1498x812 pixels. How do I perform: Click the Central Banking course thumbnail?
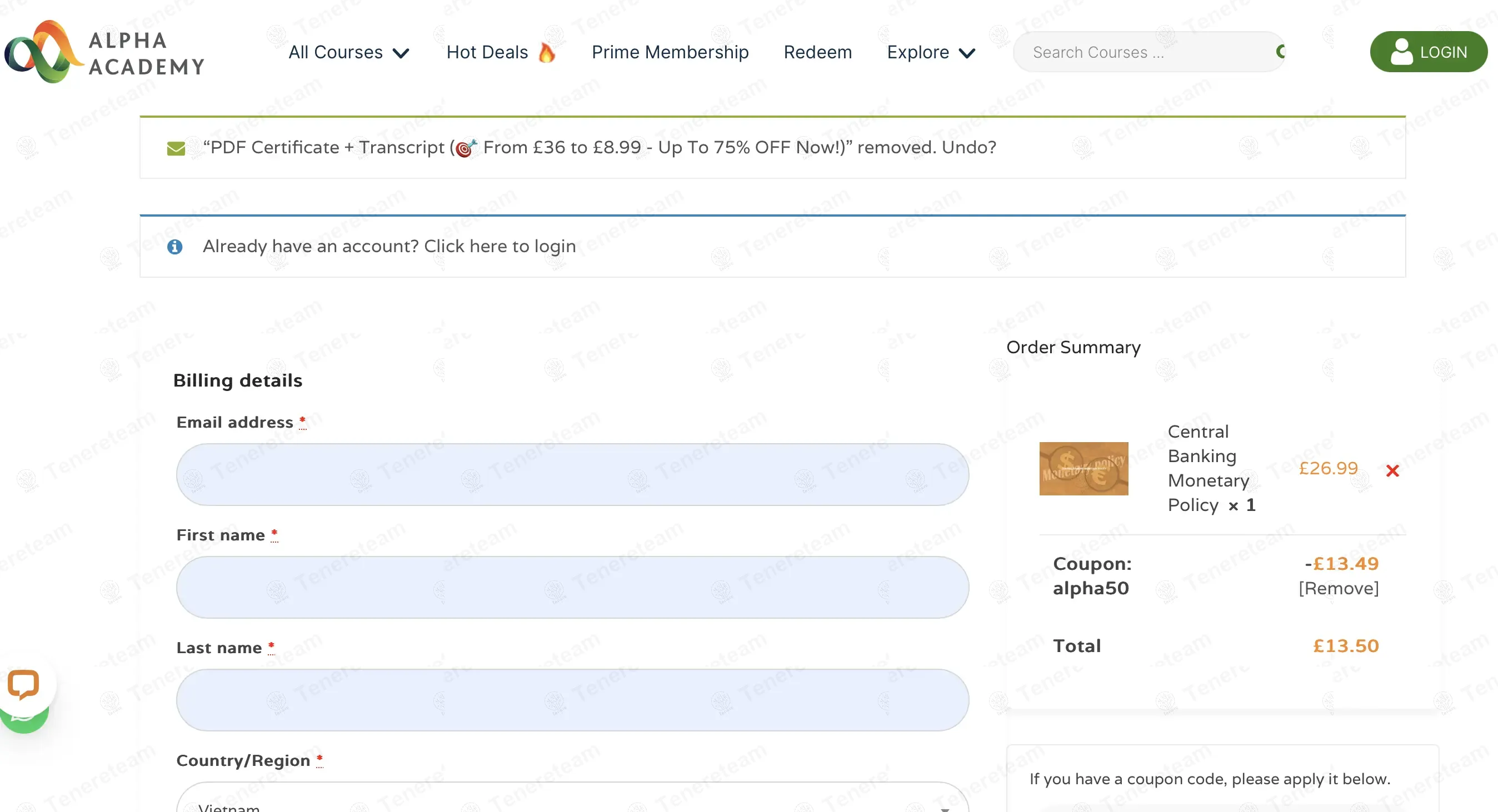pos(1083,469)
